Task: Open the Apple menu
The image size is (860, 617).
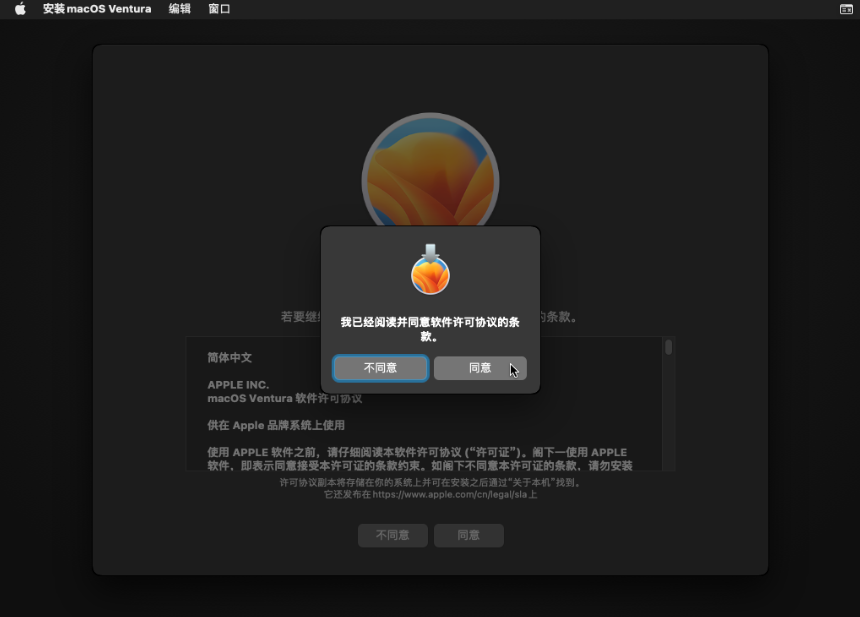Action: coord(20,9)
